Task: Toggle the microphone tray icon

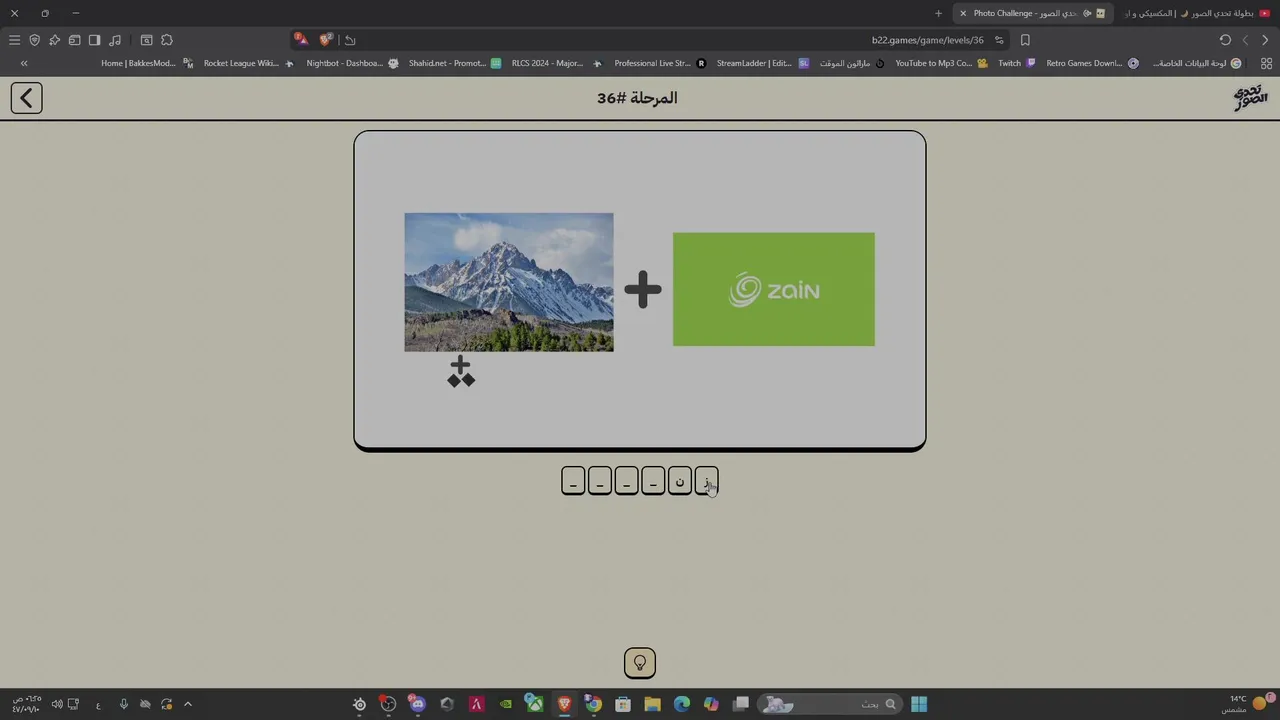Action: click(123, 704)
